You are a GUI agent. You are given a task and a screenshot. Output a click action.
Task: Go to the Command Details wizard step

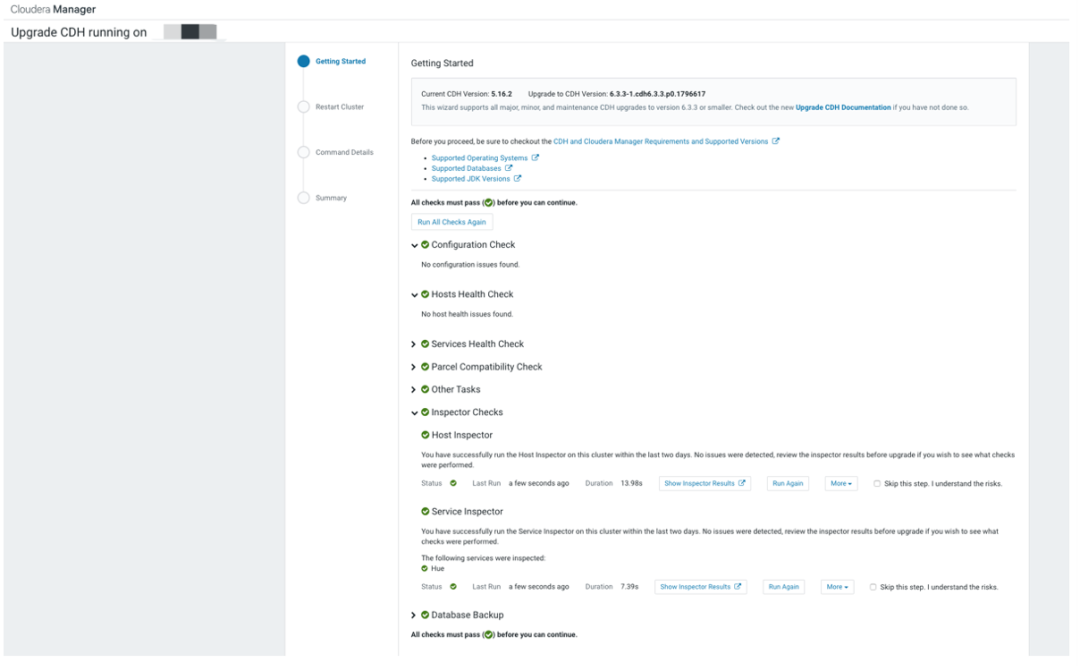(x=344, y=152)
